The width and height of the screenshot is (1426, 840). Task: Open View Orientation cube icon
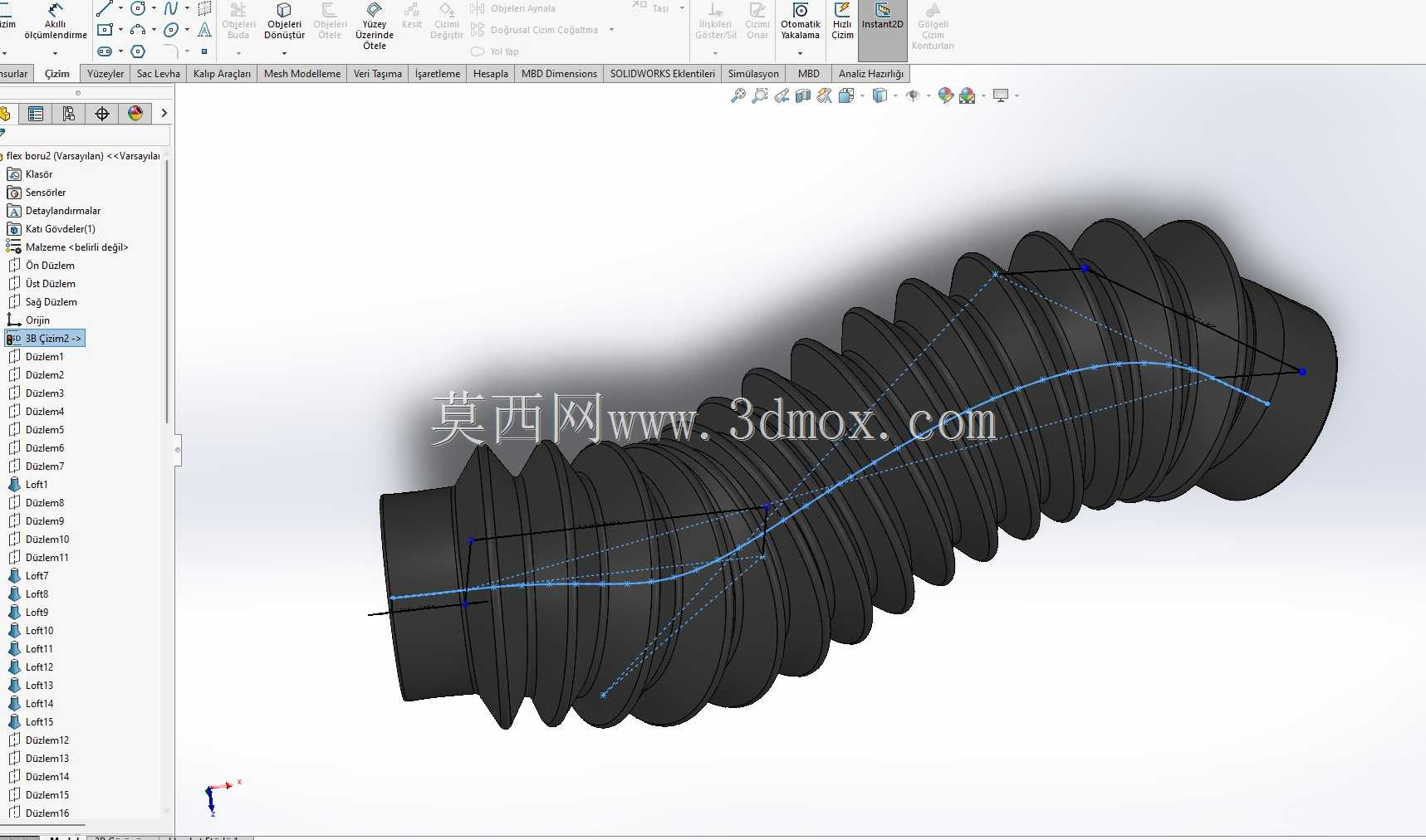tap(846, 96)
